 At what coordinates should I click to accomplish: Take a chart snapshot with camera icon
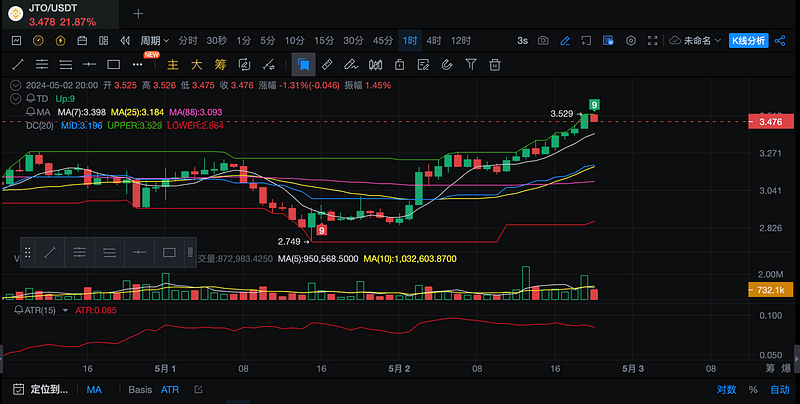tap(543, 41)
